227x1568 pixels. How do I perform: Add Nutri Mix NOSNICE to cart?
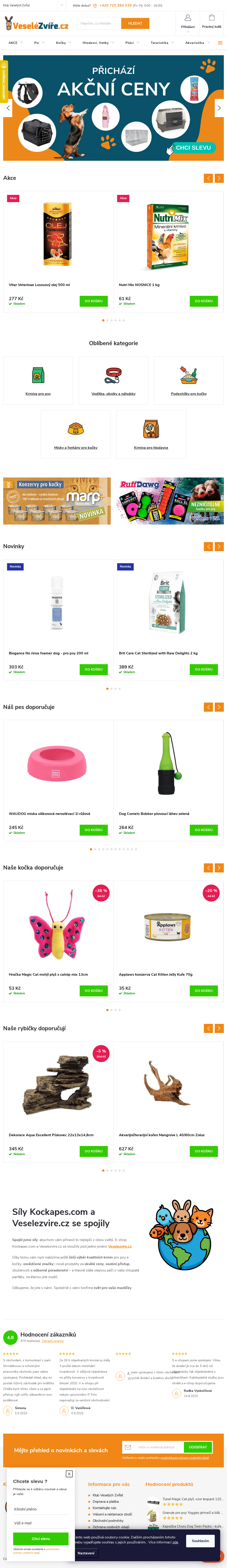(x=203, y=301)
